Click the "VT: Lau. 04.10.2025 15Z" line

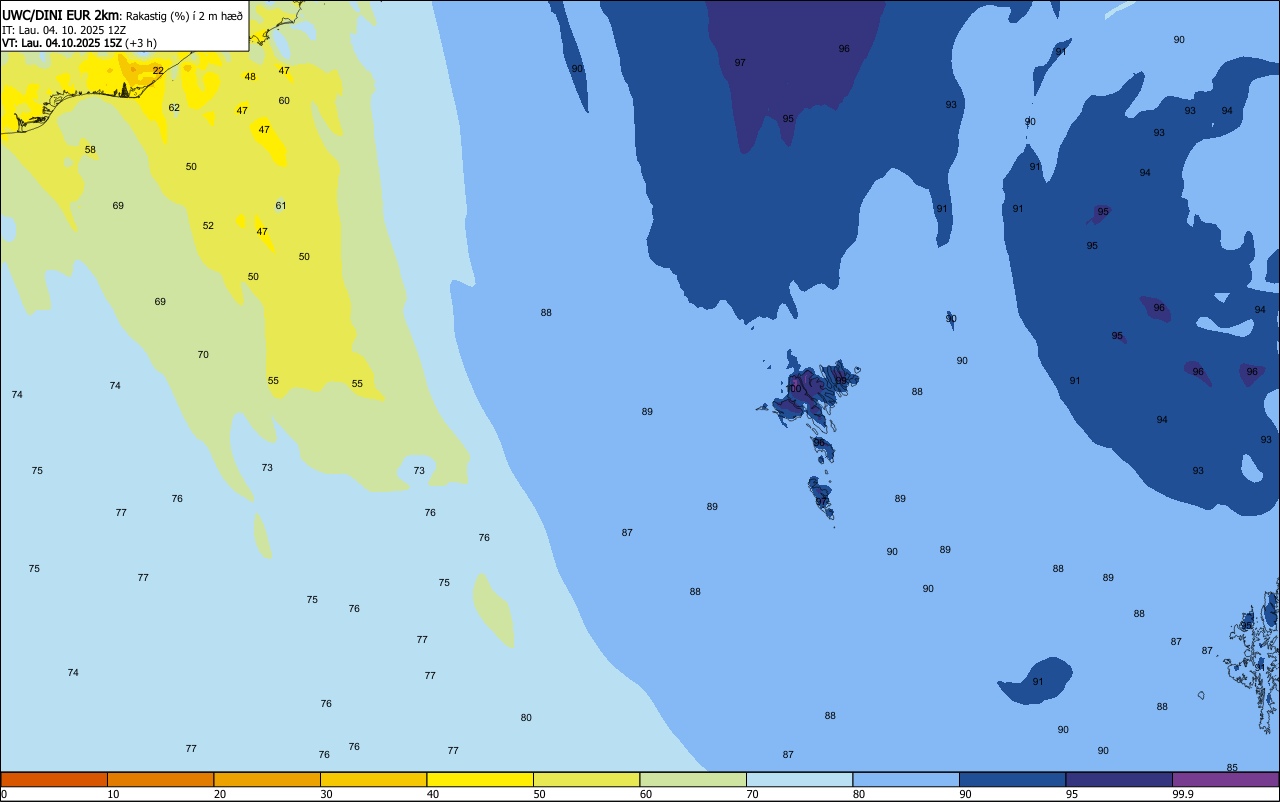61,43
